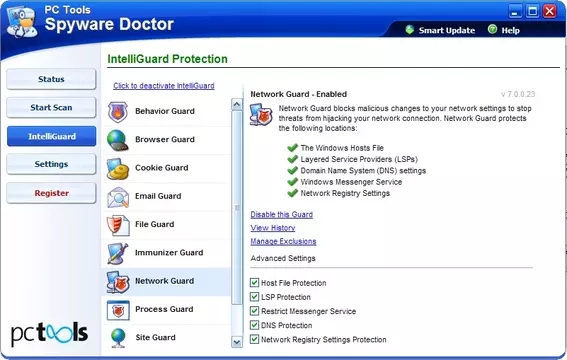Open the Settings section

coord(51,164)
